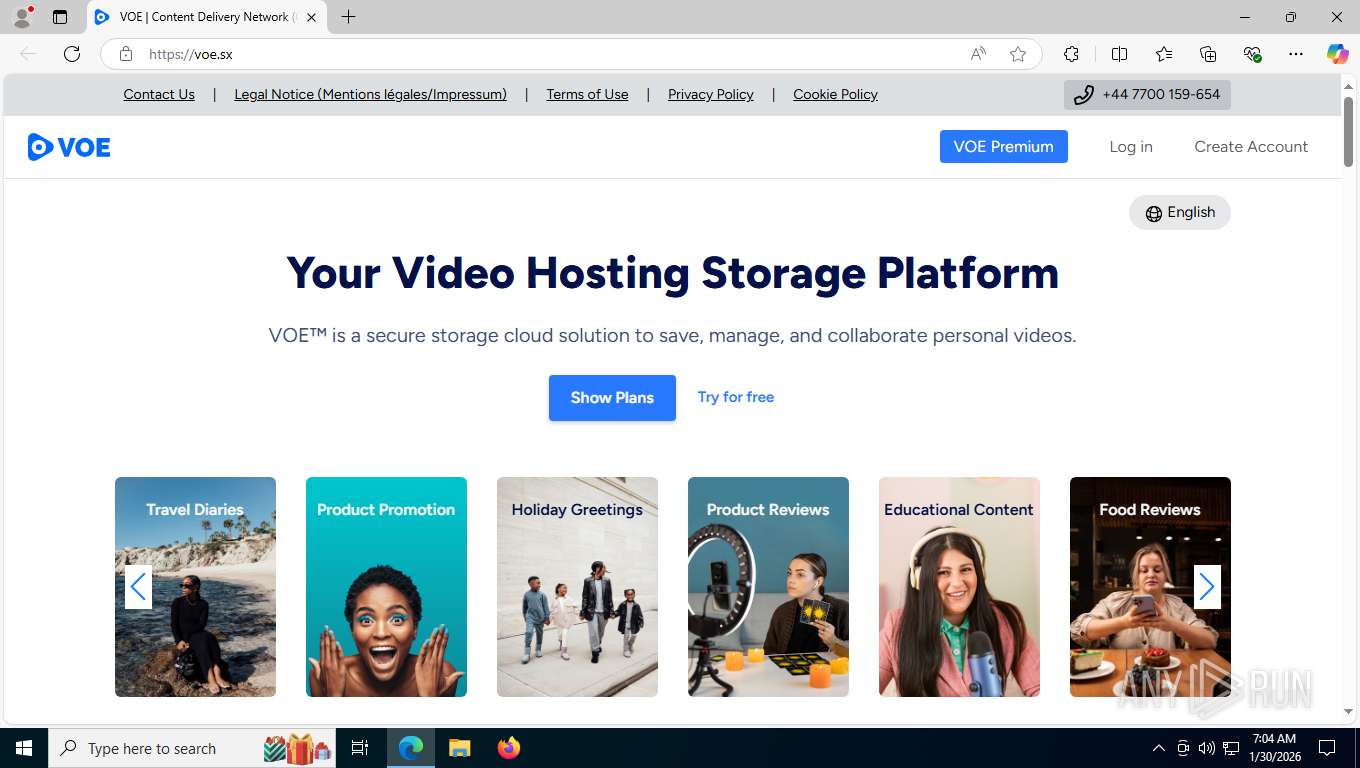Open the Product Promotion card
Viewport: 1360px width, 768px height.
click(386, 587)
